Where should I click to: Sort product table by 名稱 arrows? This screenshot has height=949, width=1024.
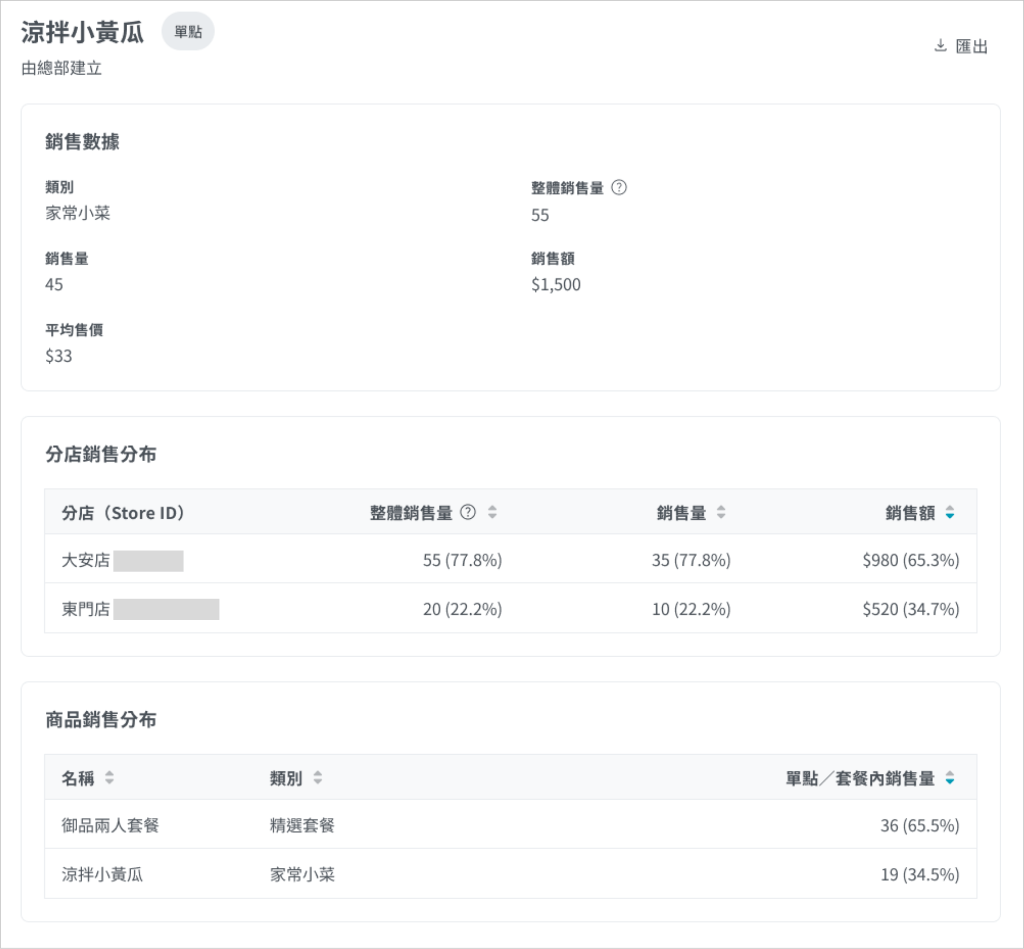(x=109, y=778)
